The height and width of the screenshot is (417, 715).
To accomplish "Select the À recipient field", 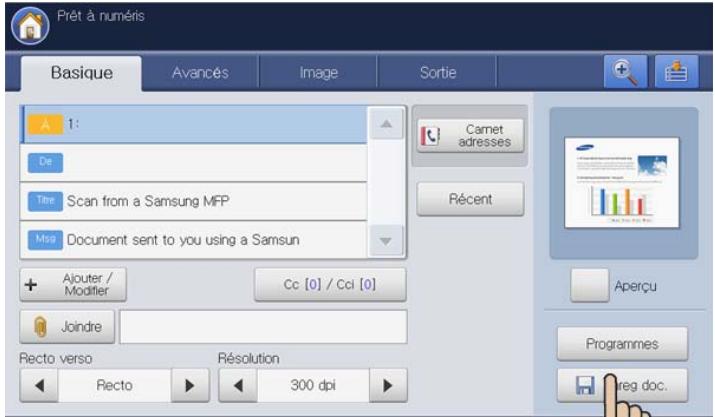I will click(193, 125).
